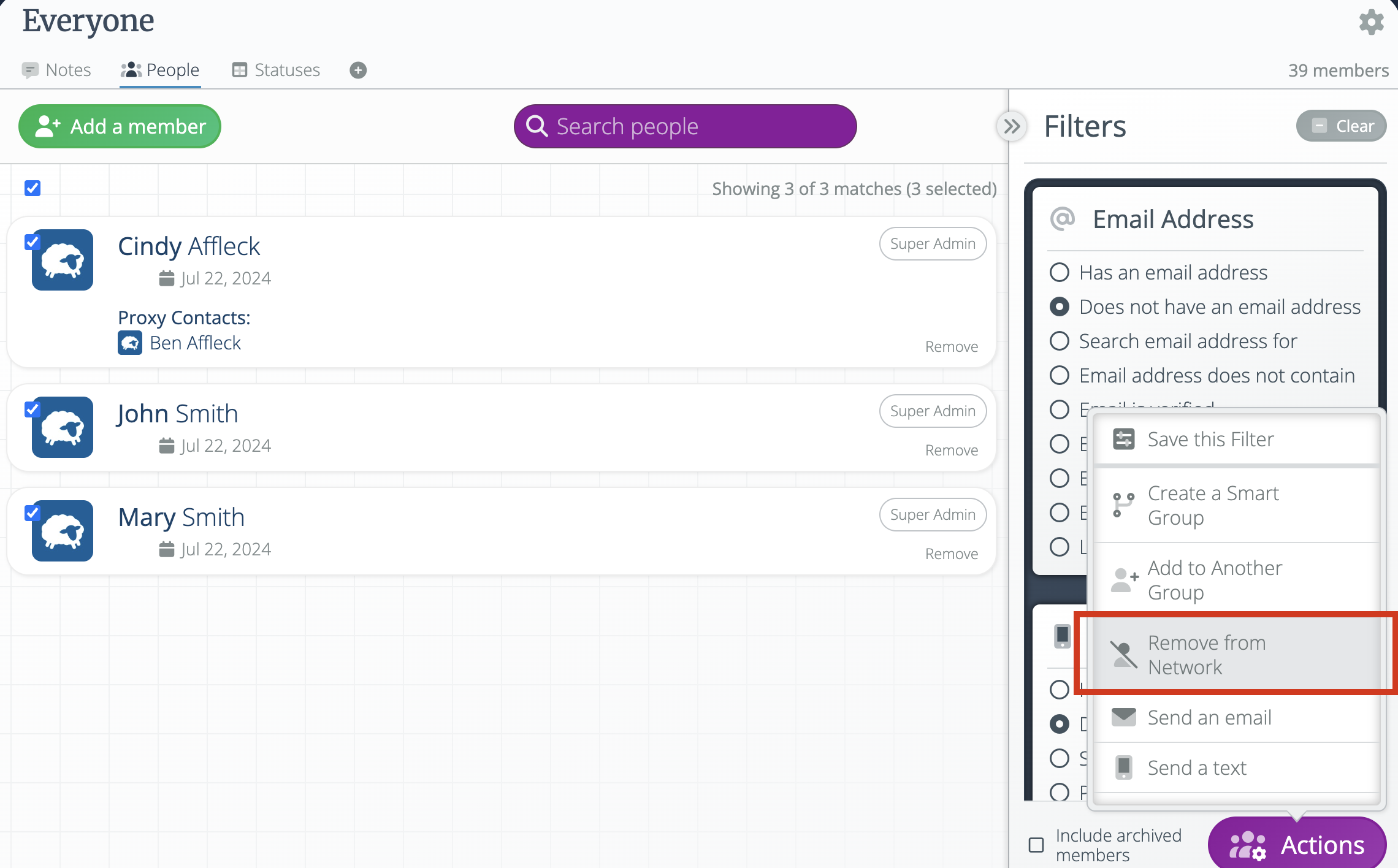Click into the Search people field

[685, 127]
